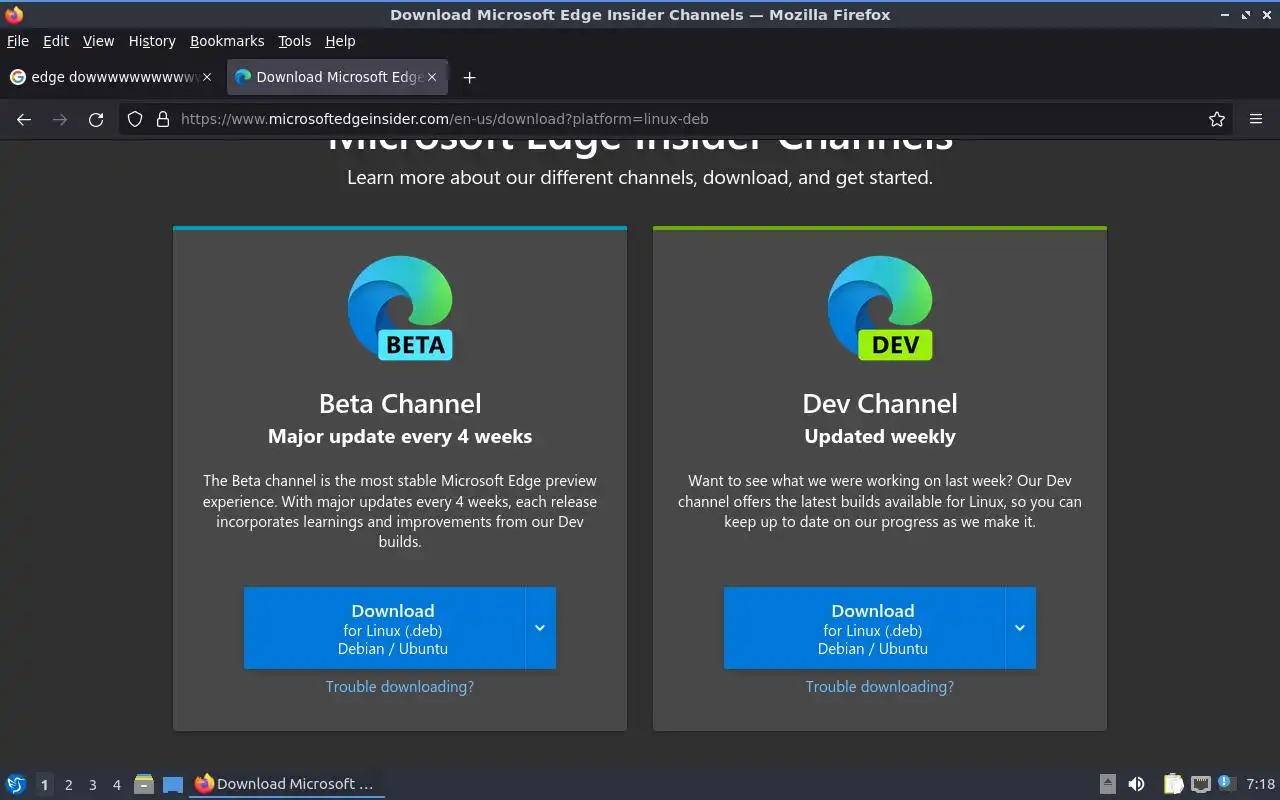Screen dimensions: 1280x800
Task: Open the View menu
Action: (98, 41)
